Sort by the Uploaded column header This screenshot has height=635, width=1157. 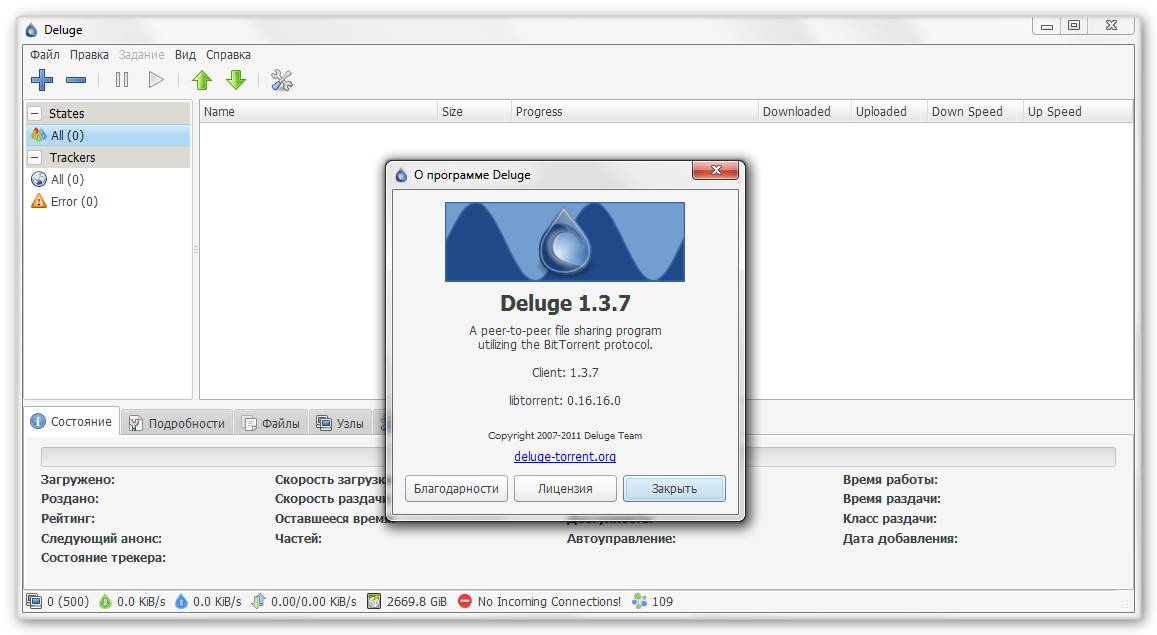(889, 111)
